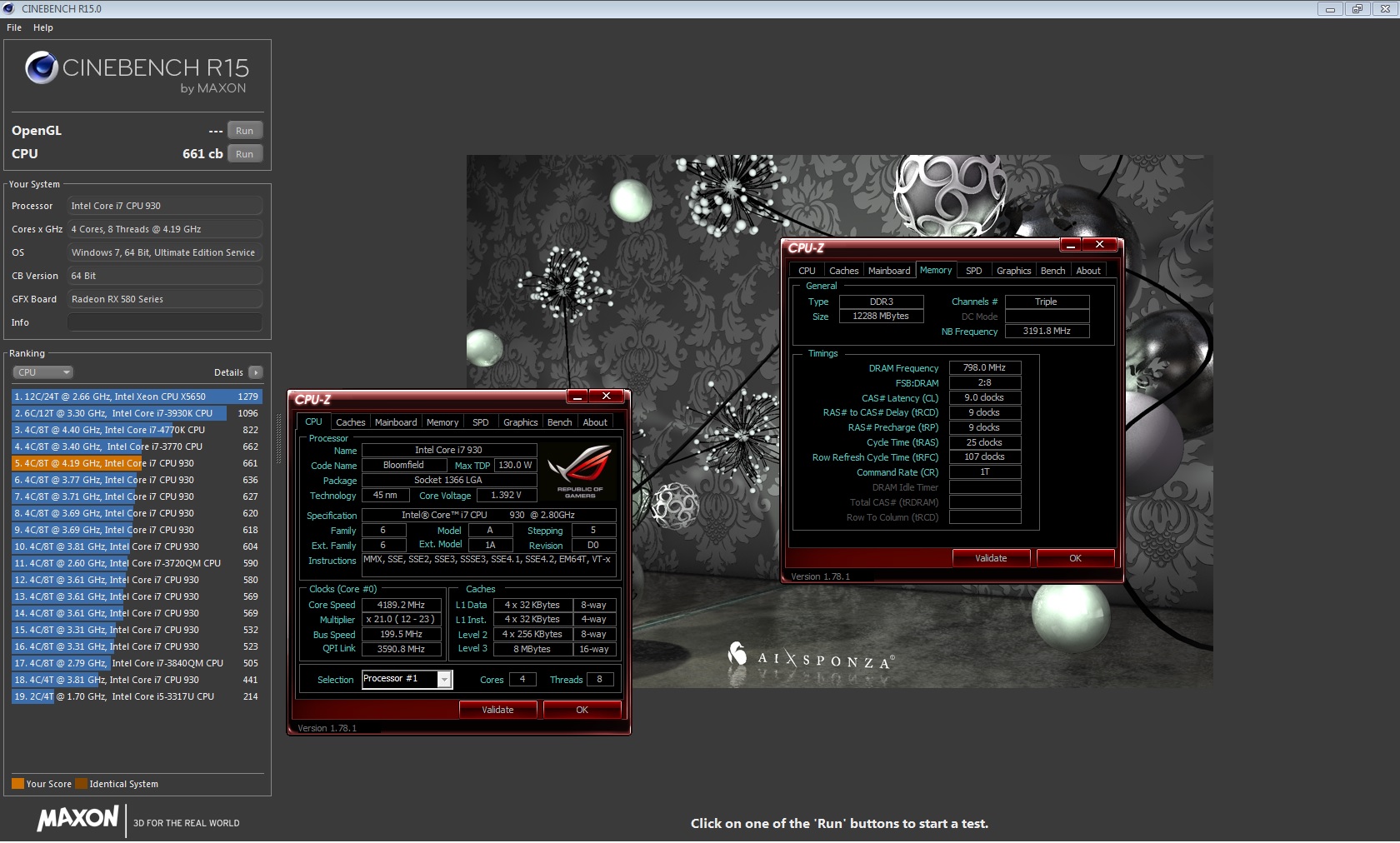This screenshot has height=843, width=1400.
Task: Click the Identical System legend swatch
Action: [x=81, y=784]
